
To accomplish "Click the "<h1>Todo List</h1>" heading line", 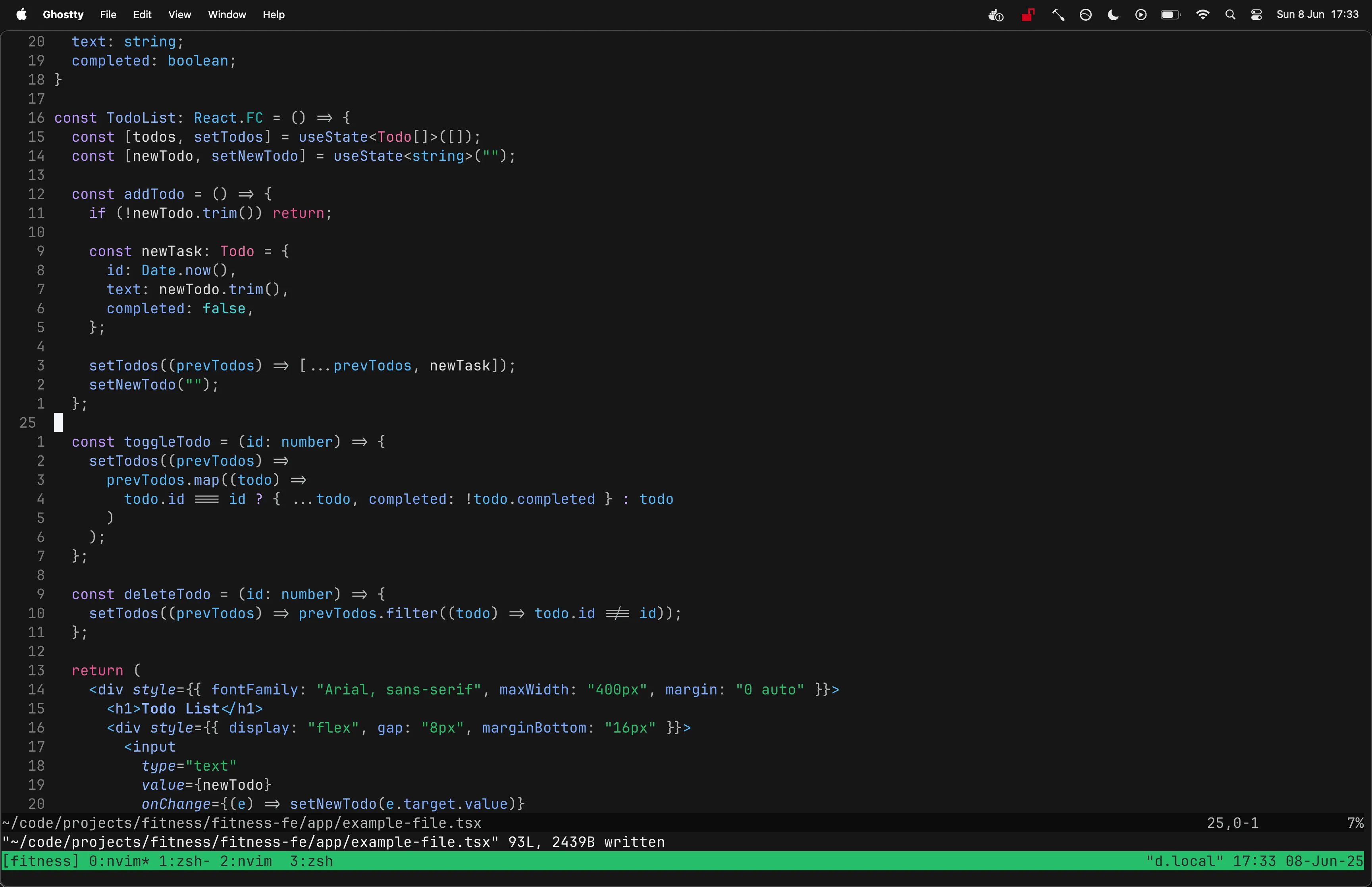I will coord(185,708).
